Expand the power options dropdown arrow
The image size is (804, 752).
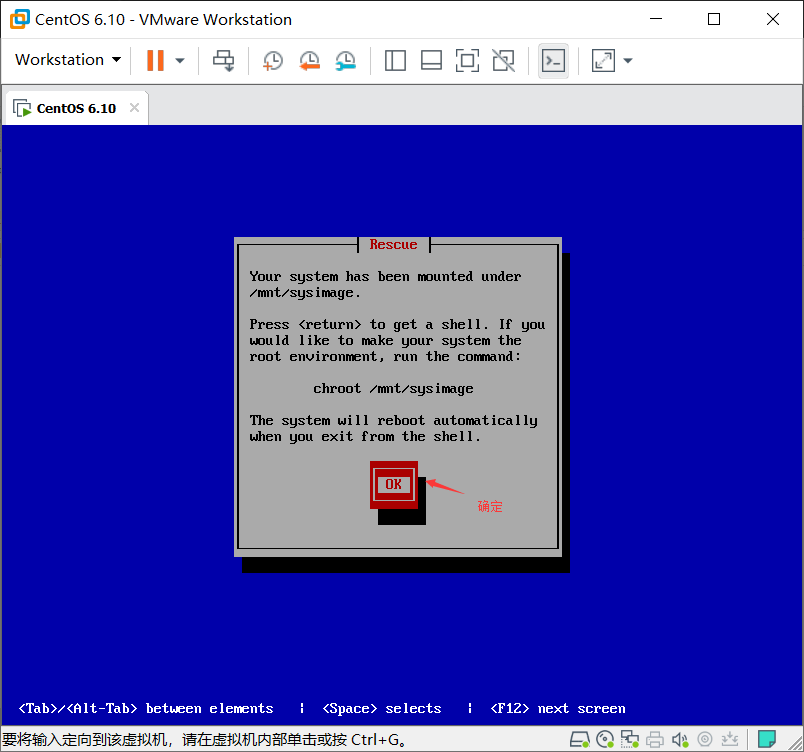tap(179, 60)
